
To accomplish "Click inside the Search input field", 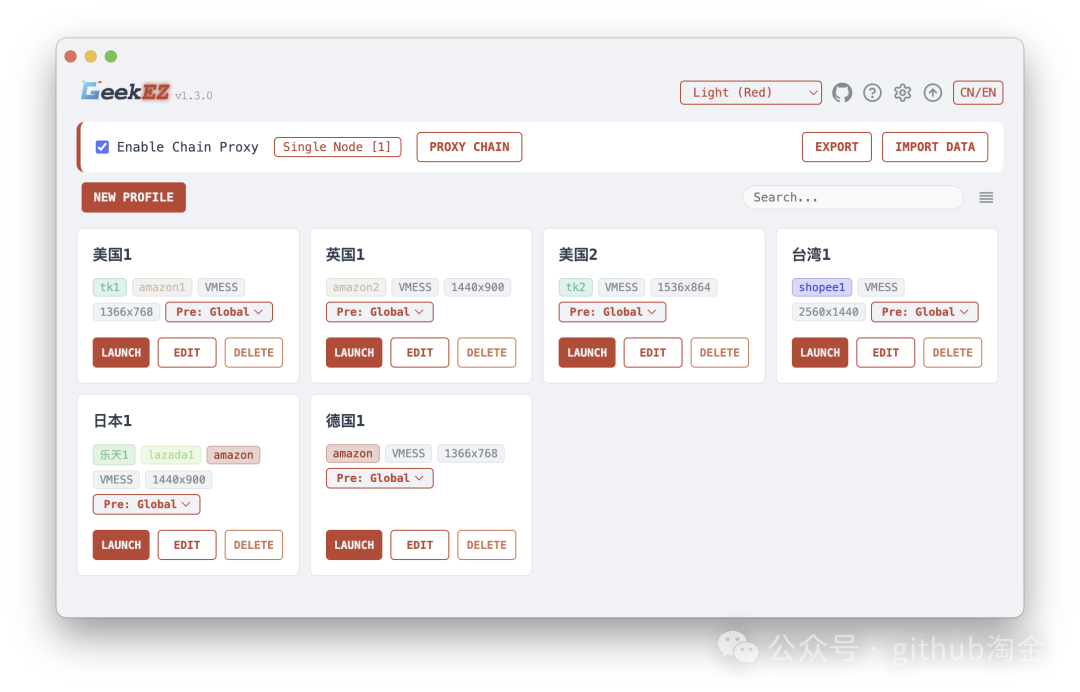I will click(852, 197).
